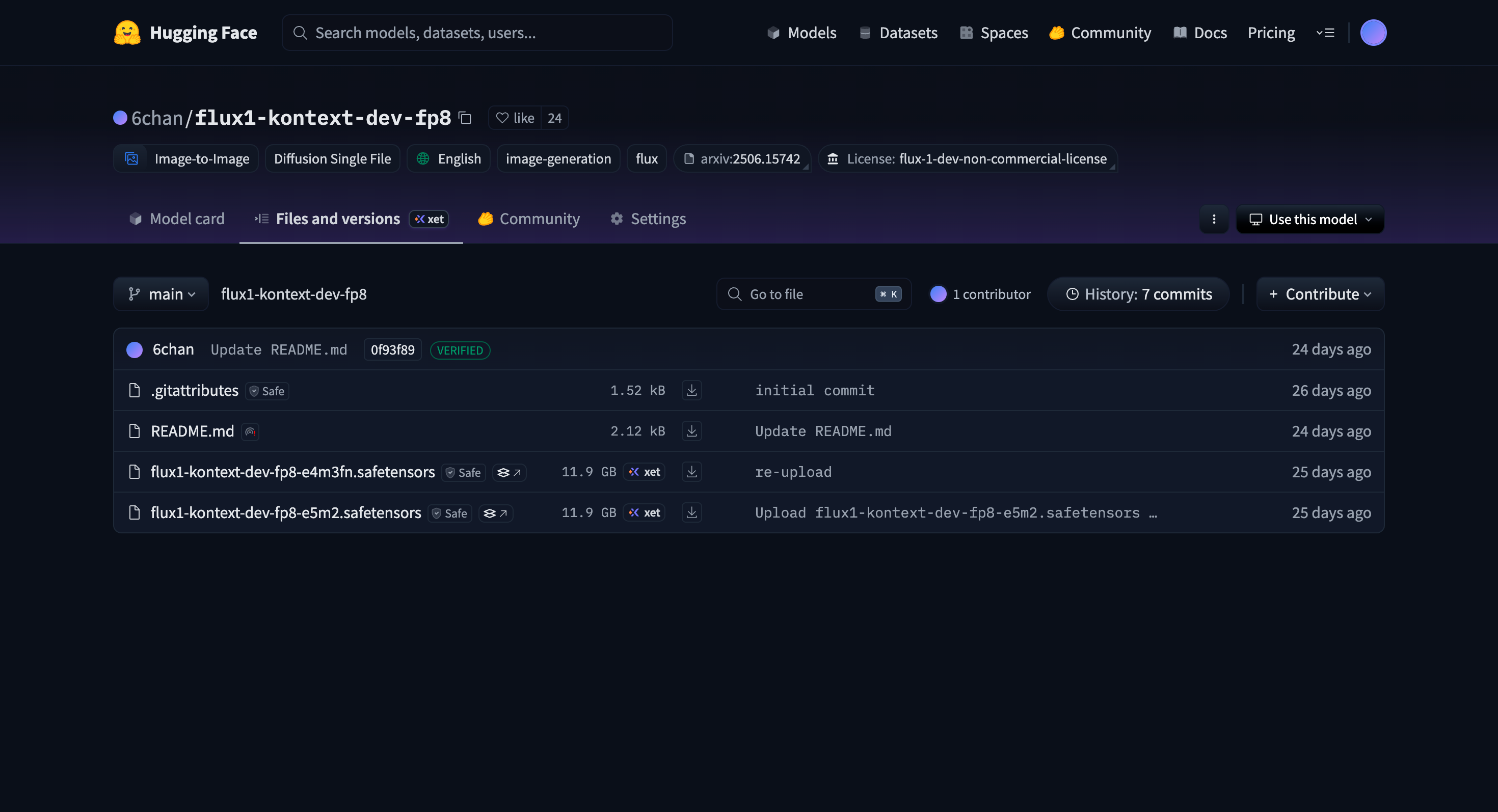
Task: Open the 'initial commit' commit message
Action: [x=815, y=390]
